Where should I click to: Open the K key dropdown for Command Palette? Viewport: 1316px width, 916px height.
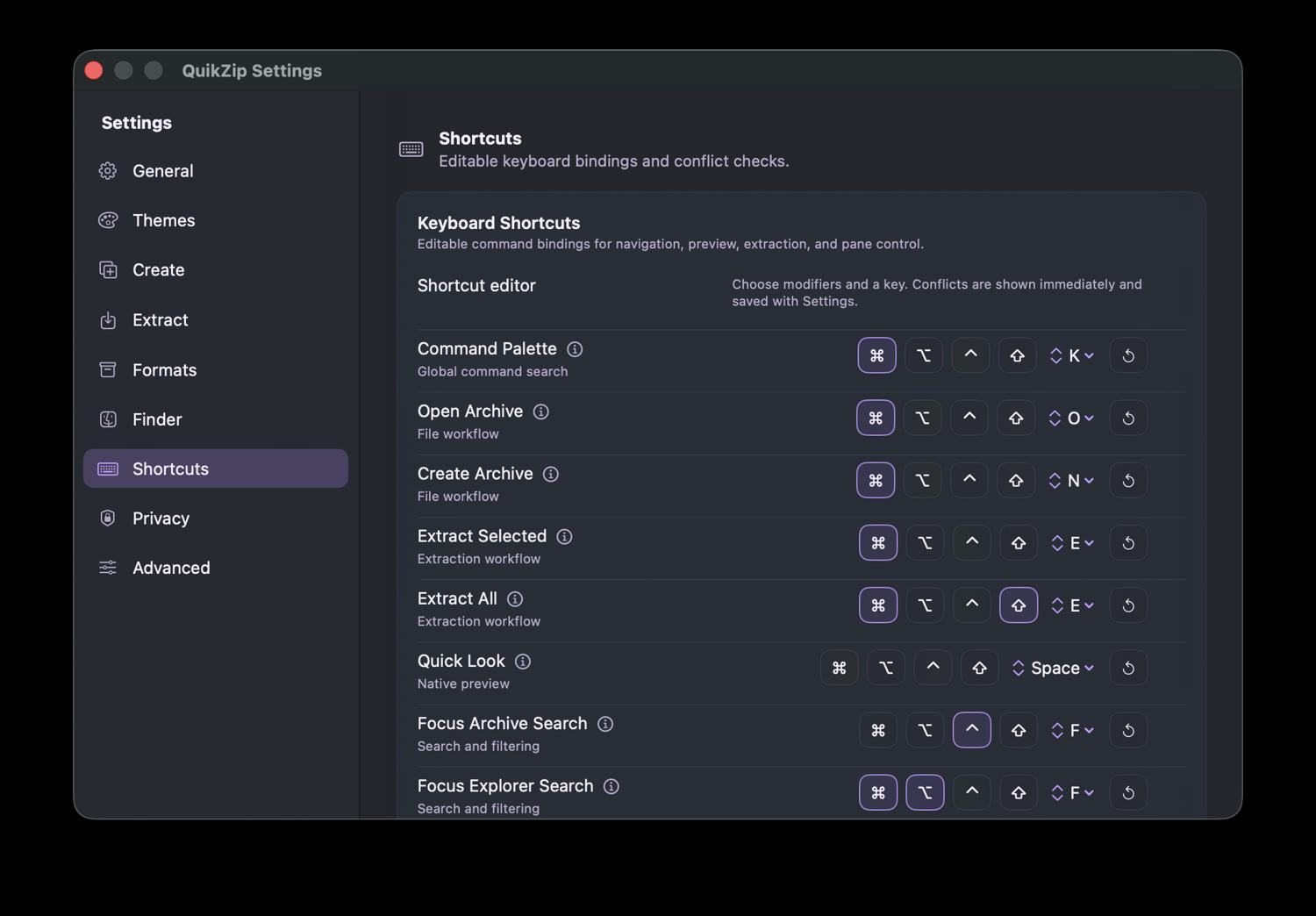pos(1072,355)
